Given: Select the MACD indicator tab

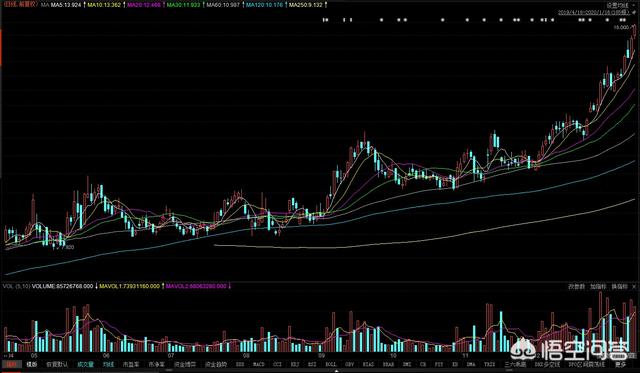Looking at the screenshot, I should [x=258, y=364].
